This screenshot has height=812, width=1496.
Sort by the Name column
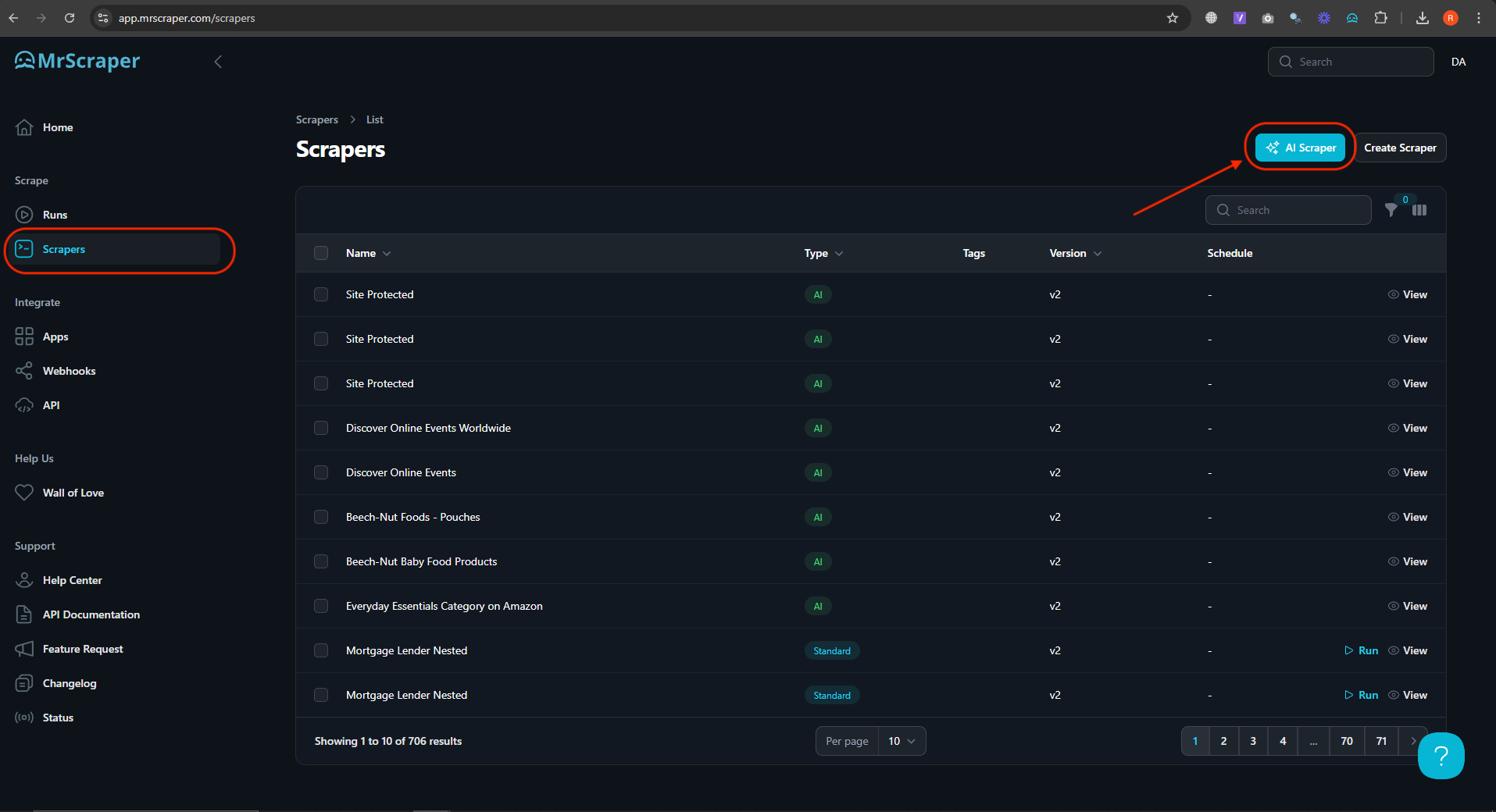tap(368, 253)
